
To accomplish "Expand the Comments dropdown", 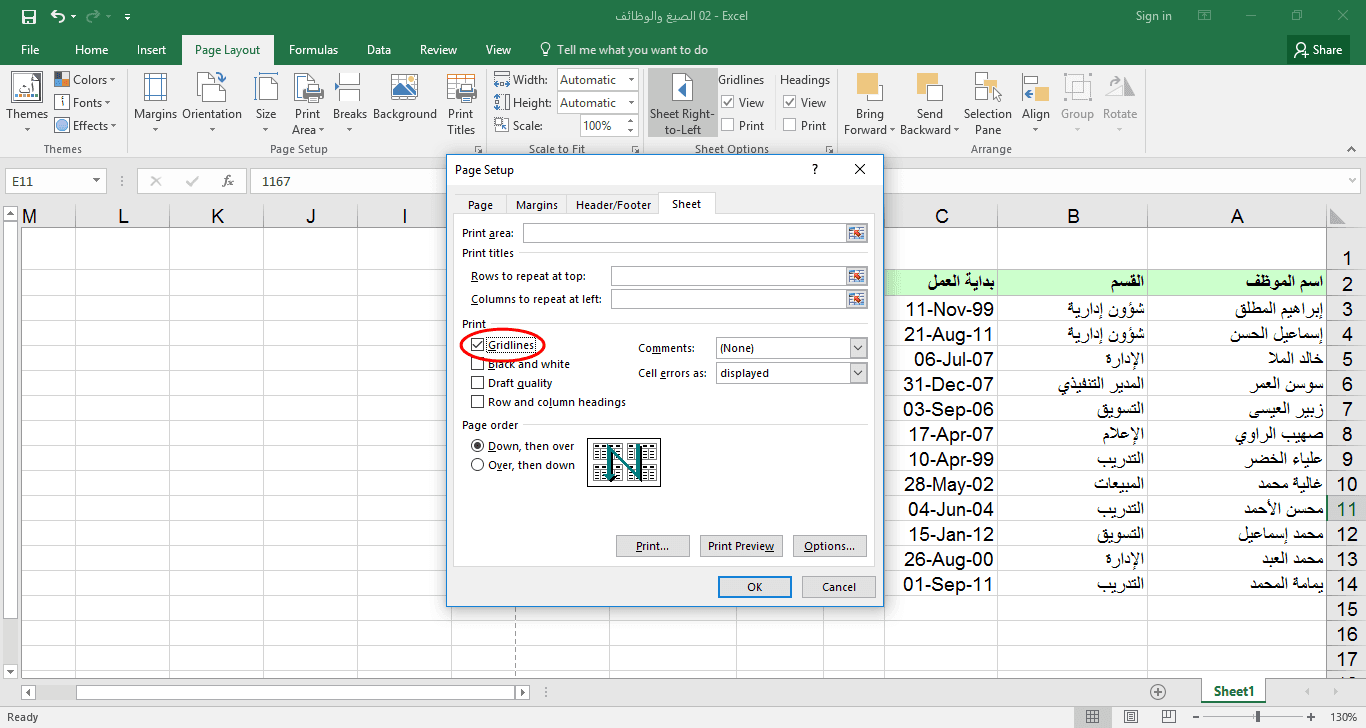I will tap(858, 348).
